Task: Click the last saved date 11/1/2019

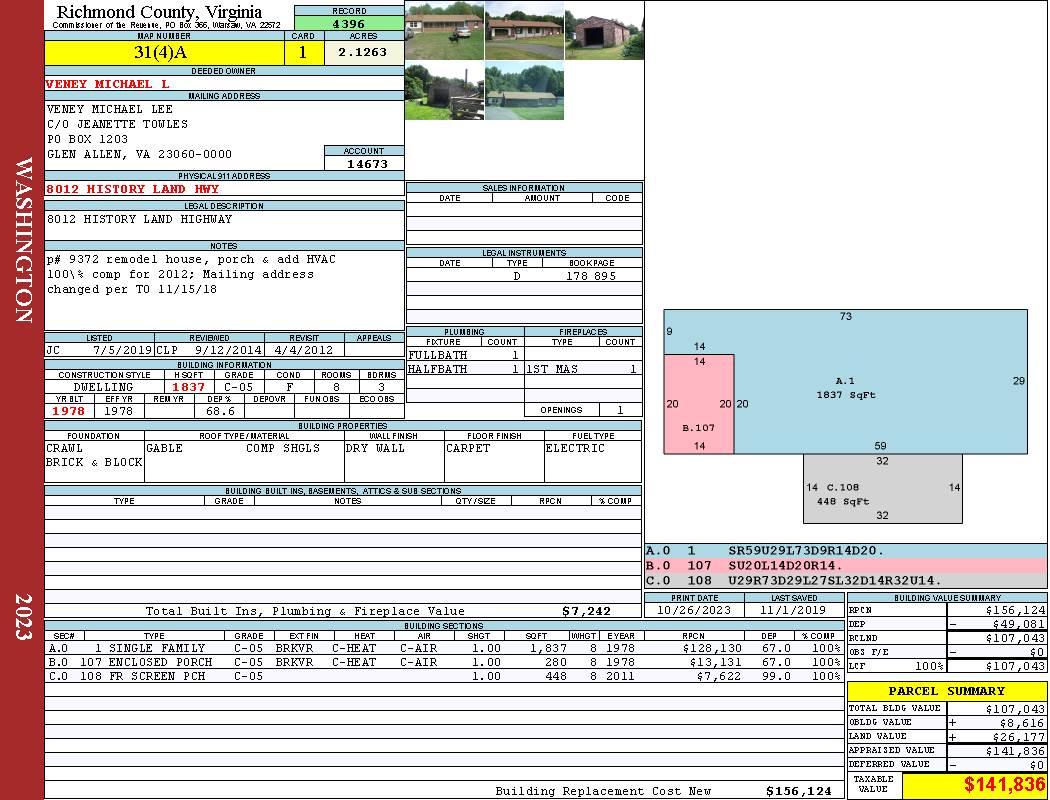Action: click(794, 611)
